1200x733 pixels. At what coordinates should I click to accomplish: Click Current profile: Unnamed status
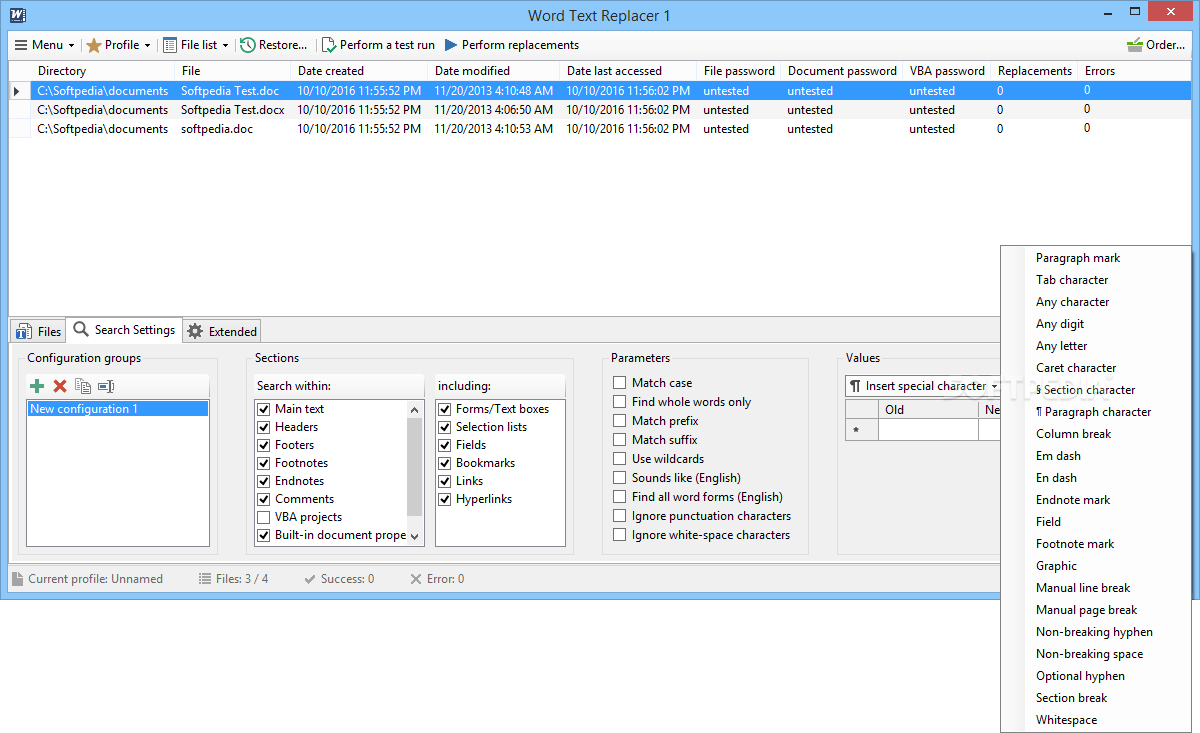tap(86, 579)
